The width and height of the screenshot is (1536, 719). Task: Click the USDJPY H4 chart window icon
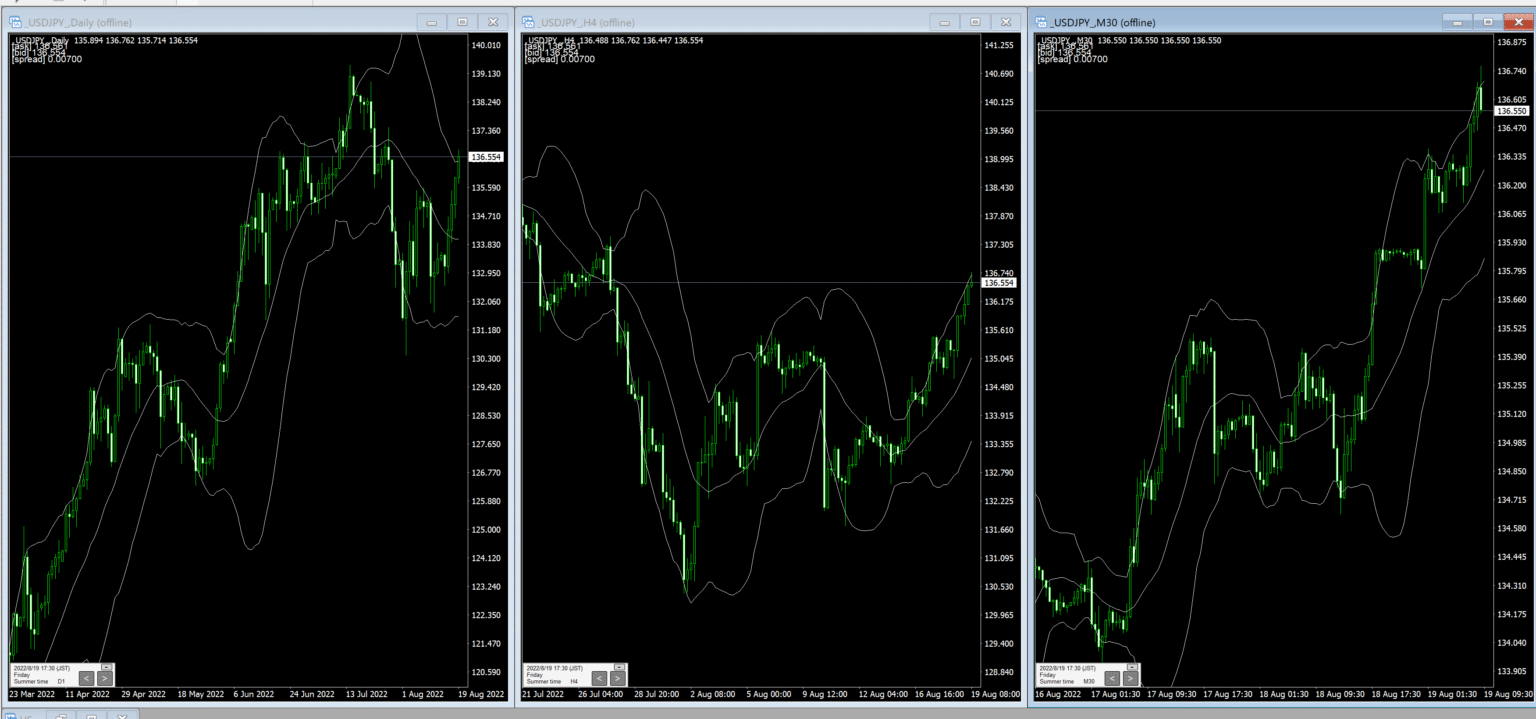(x=528, y=22)
